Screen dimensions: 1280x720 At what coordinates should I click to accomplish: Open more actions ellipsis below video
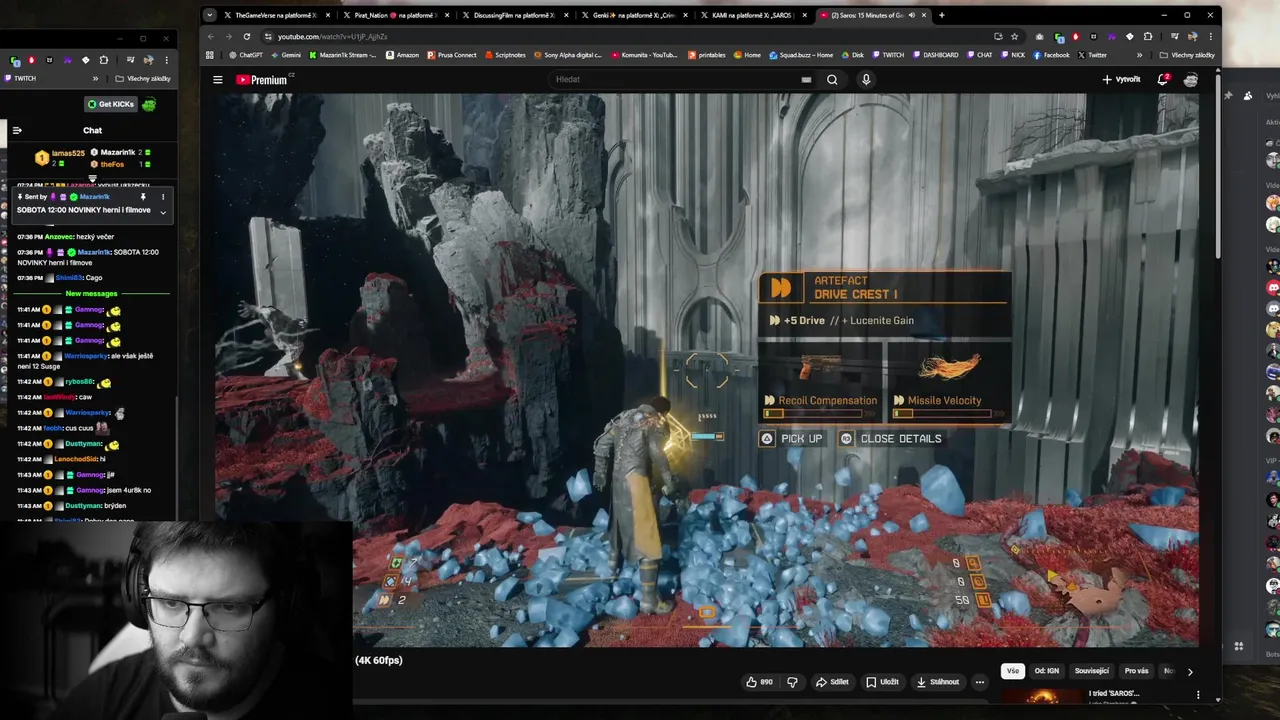pyautogui.click(x=980, y=682)
